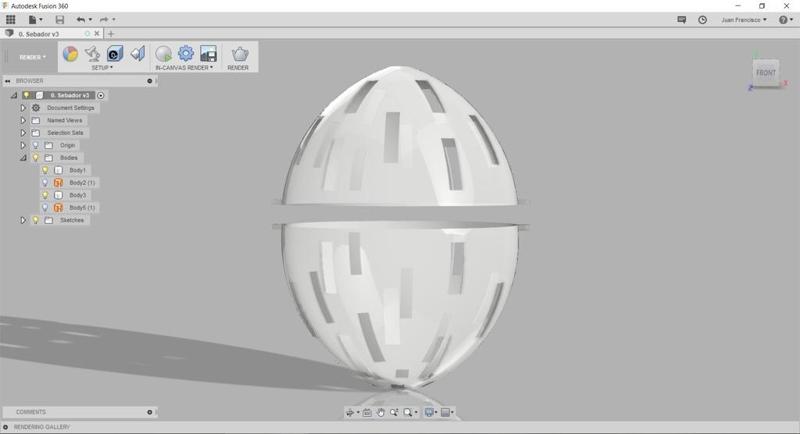Open the SETUP menu dropdown

click(x=102, y=67)
